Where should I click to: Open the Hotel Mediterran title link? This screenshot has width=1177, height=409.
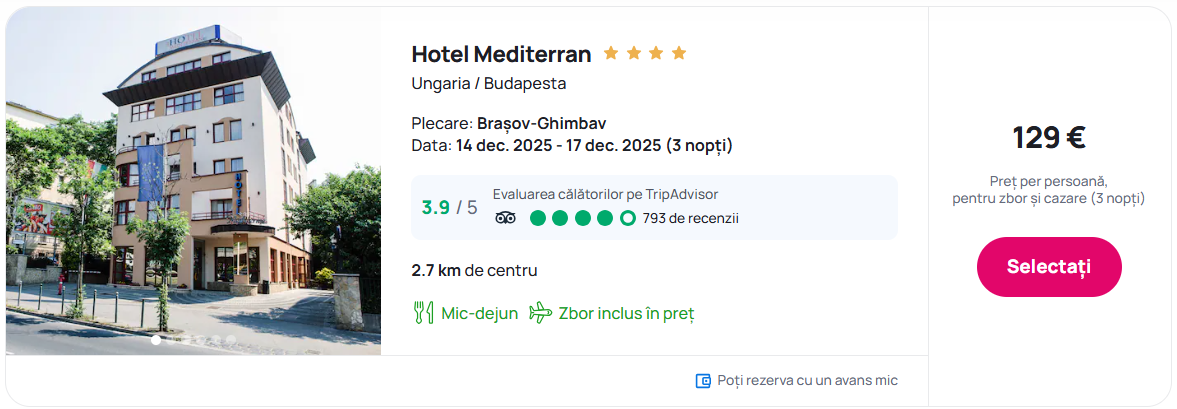click(x=501, y=54)
